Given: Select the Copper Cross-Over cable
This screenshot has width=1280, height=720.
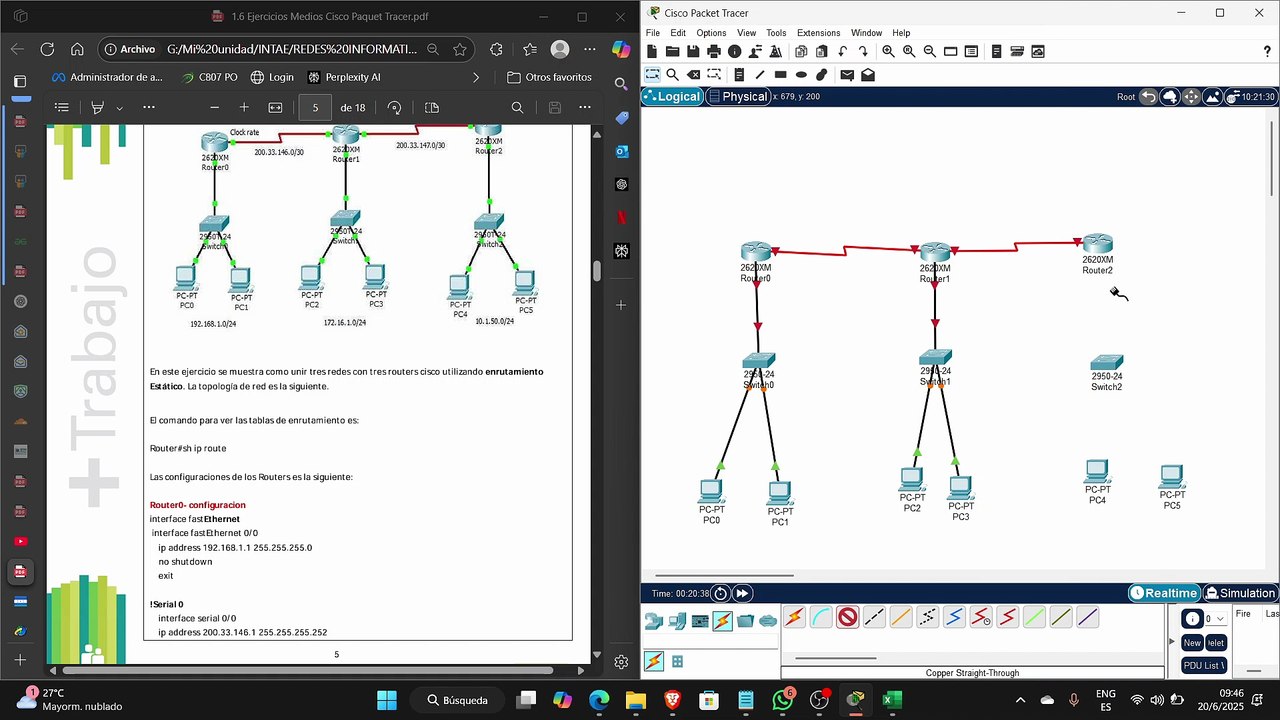Looking at the screenshot, I should [874, 618].
